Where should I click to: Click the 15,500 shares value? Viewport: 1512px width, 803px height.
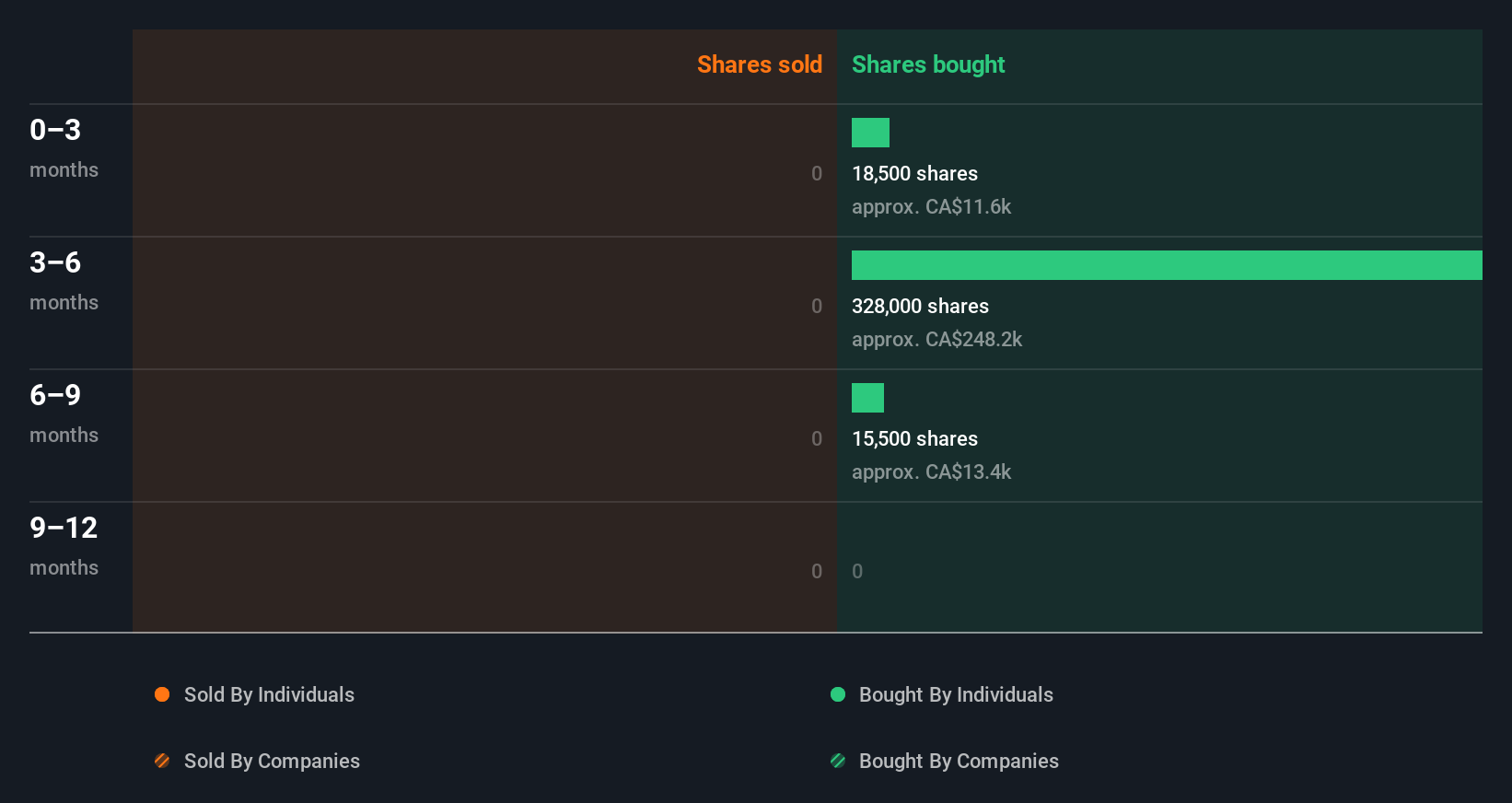[x=914, y=438]
